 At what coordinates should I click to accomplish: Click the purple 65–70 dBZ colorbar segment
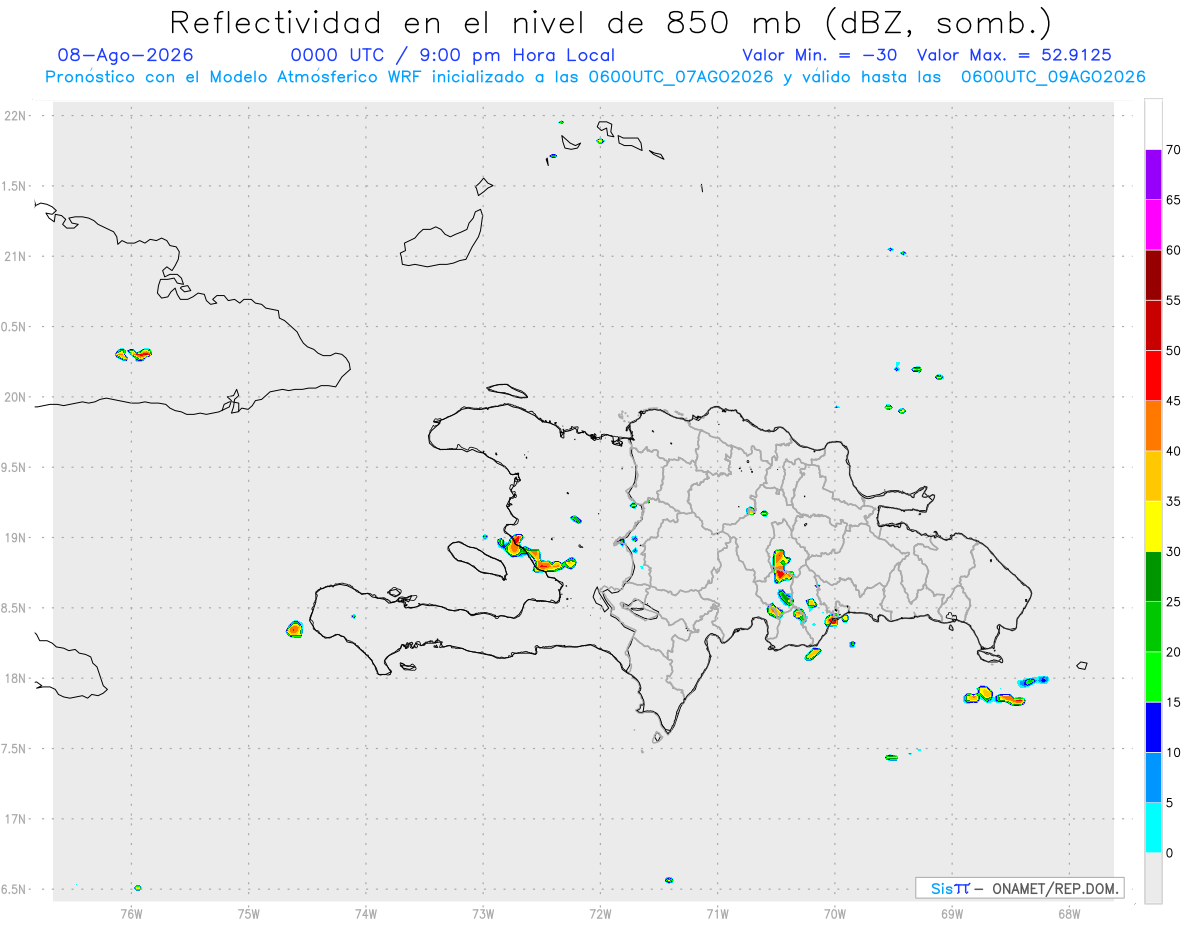pyautogui.click(x=1153, y=175)
